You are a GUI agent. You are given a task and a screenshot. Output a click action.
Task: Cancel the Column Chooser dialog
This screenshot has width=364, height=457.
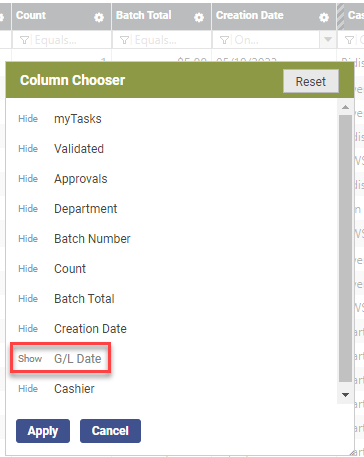coord(110,431)
